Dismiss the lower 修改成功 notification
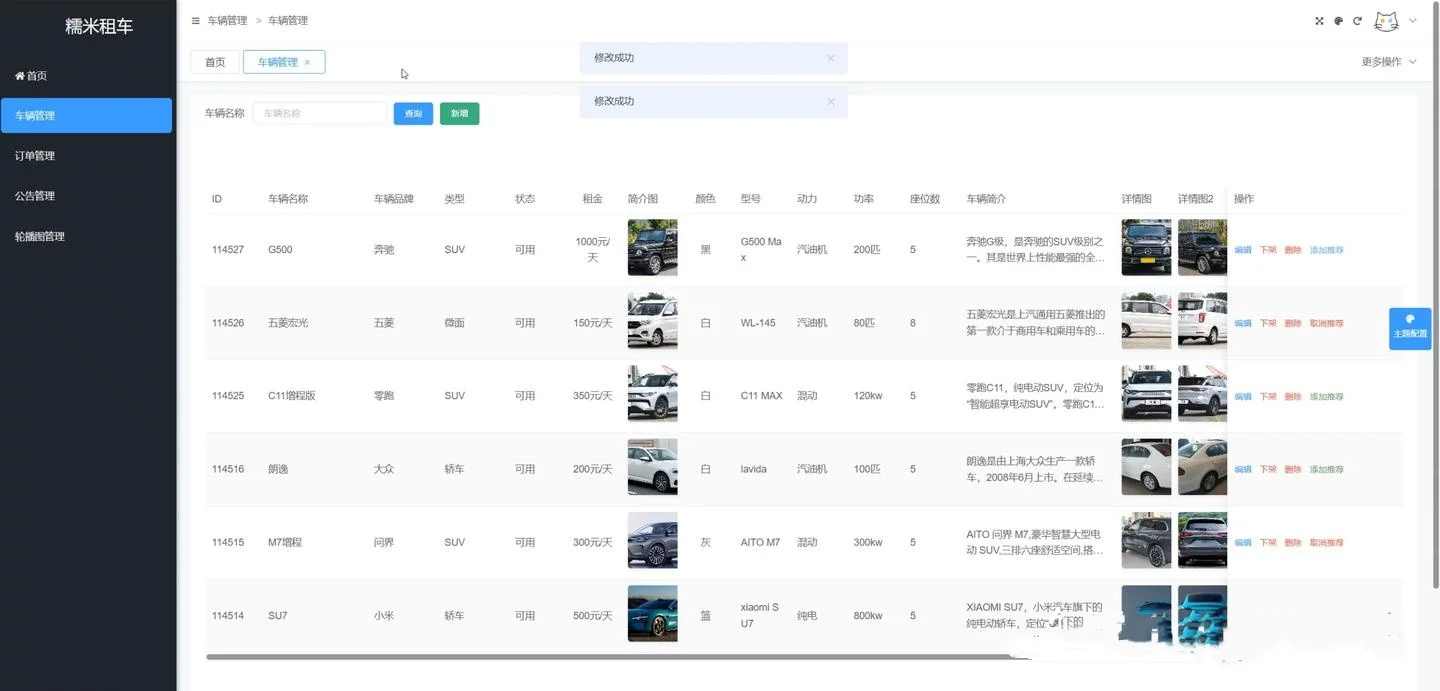 point(830,102)
